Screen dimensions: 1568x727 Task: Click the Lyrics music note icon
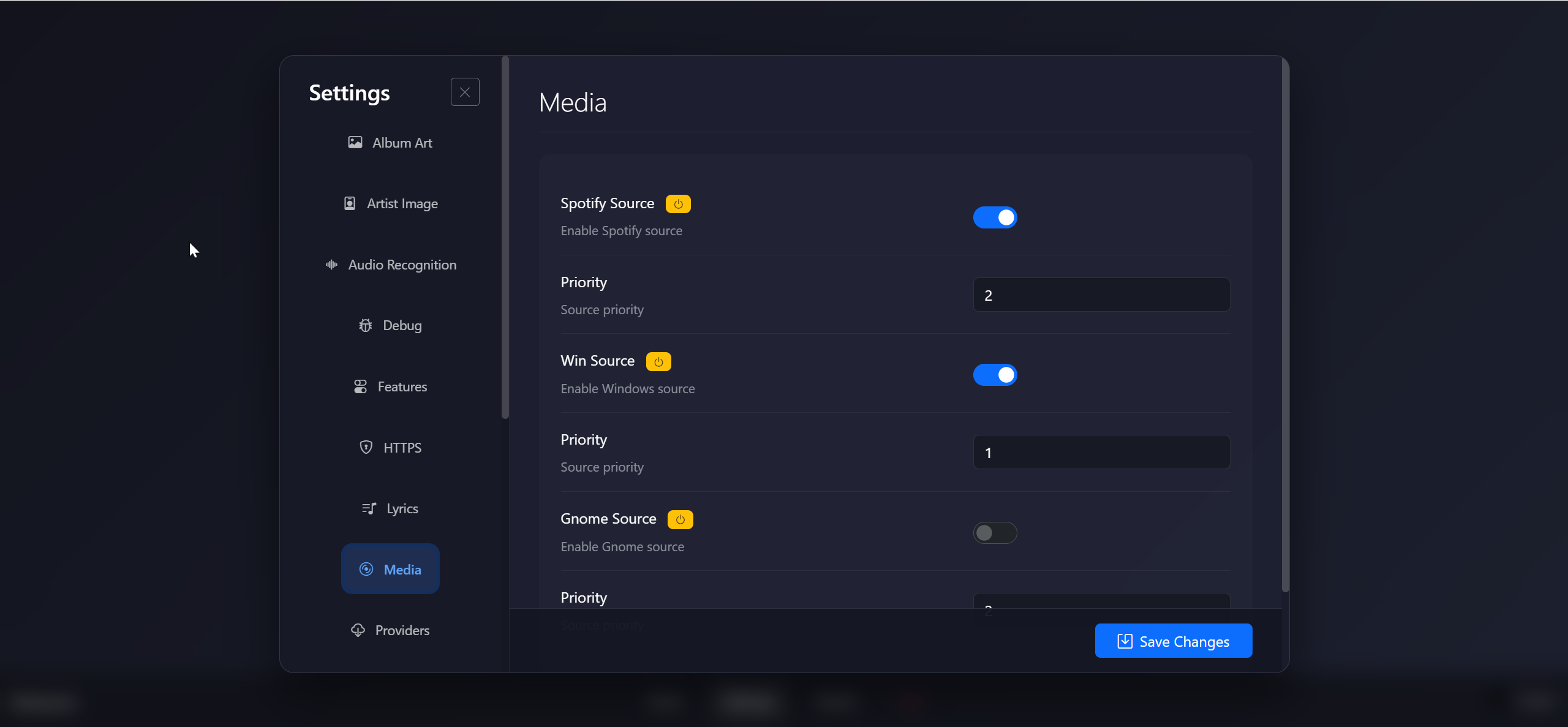click(369, 508)
